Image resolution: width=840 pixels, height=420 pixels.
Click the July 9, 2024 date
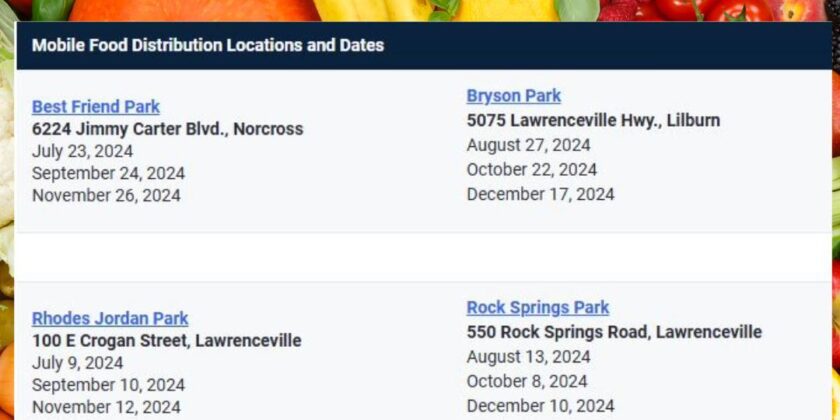pos(78,363)
